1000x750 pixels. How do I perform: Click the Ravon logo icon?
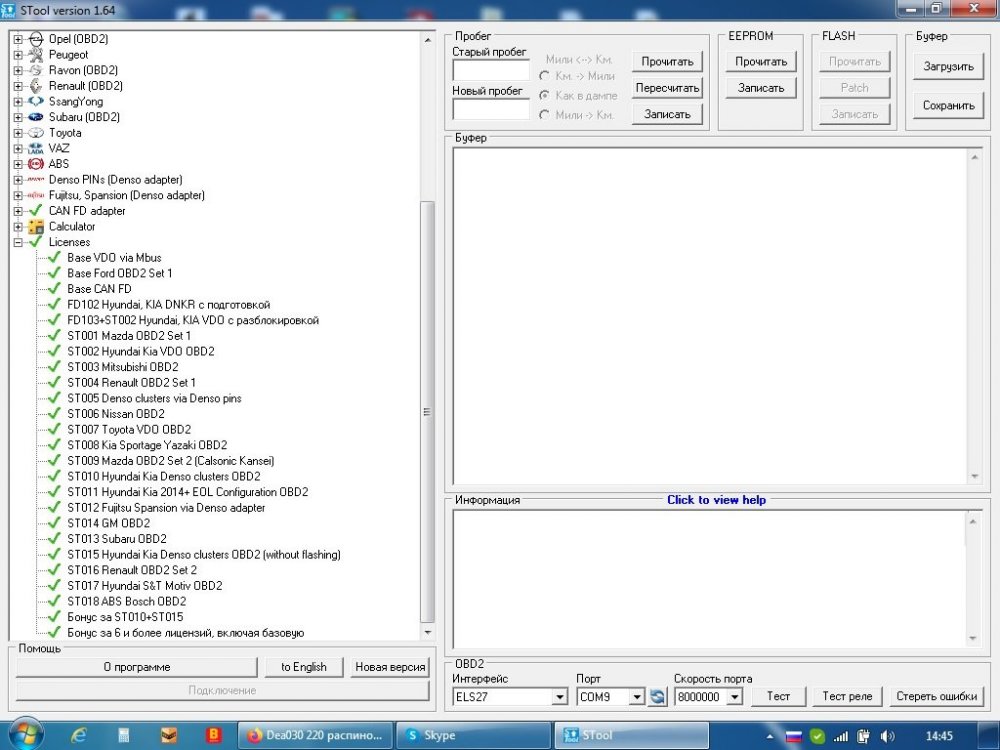tap(36, 70)
